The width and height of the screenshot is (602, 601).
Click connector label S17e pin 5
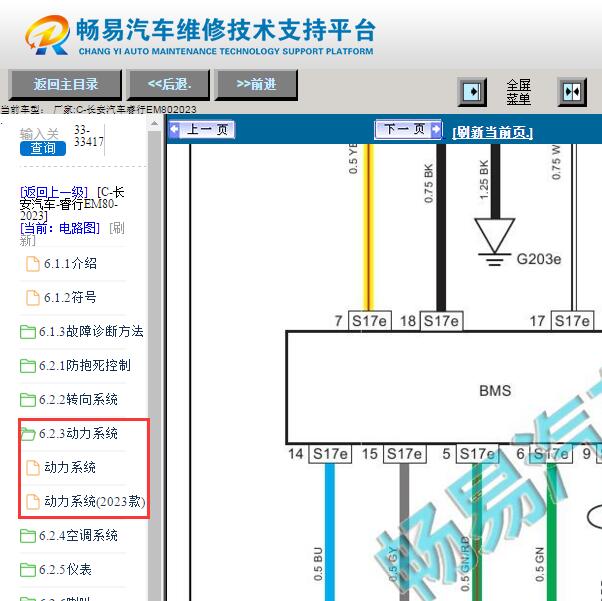coord(477,454)
